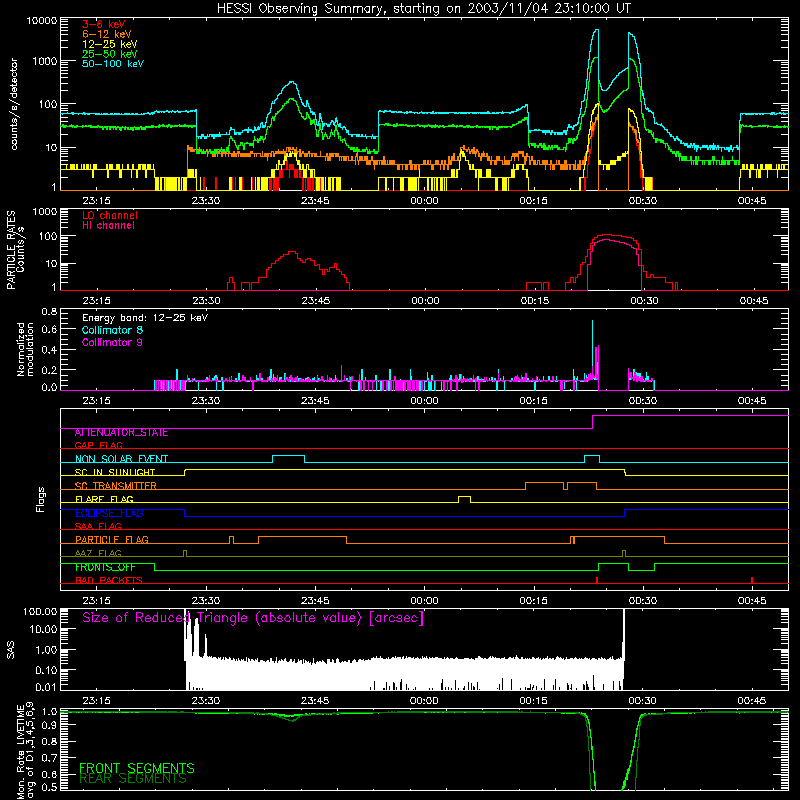Click the '100.00' tick on SAS panel
This screenshot has height=800, width=800.
tap(41, 612)
